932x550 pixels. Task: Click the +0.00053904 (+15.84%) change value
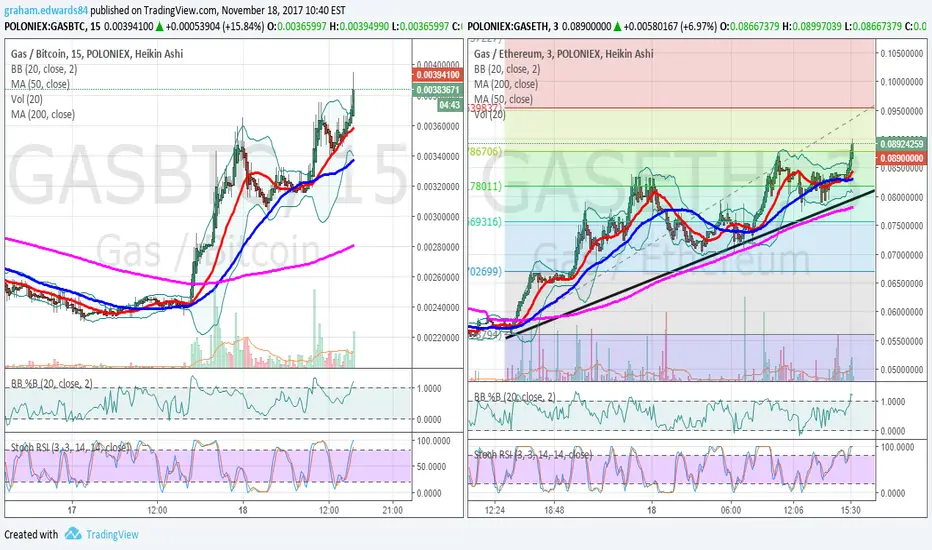pos(215,26)
